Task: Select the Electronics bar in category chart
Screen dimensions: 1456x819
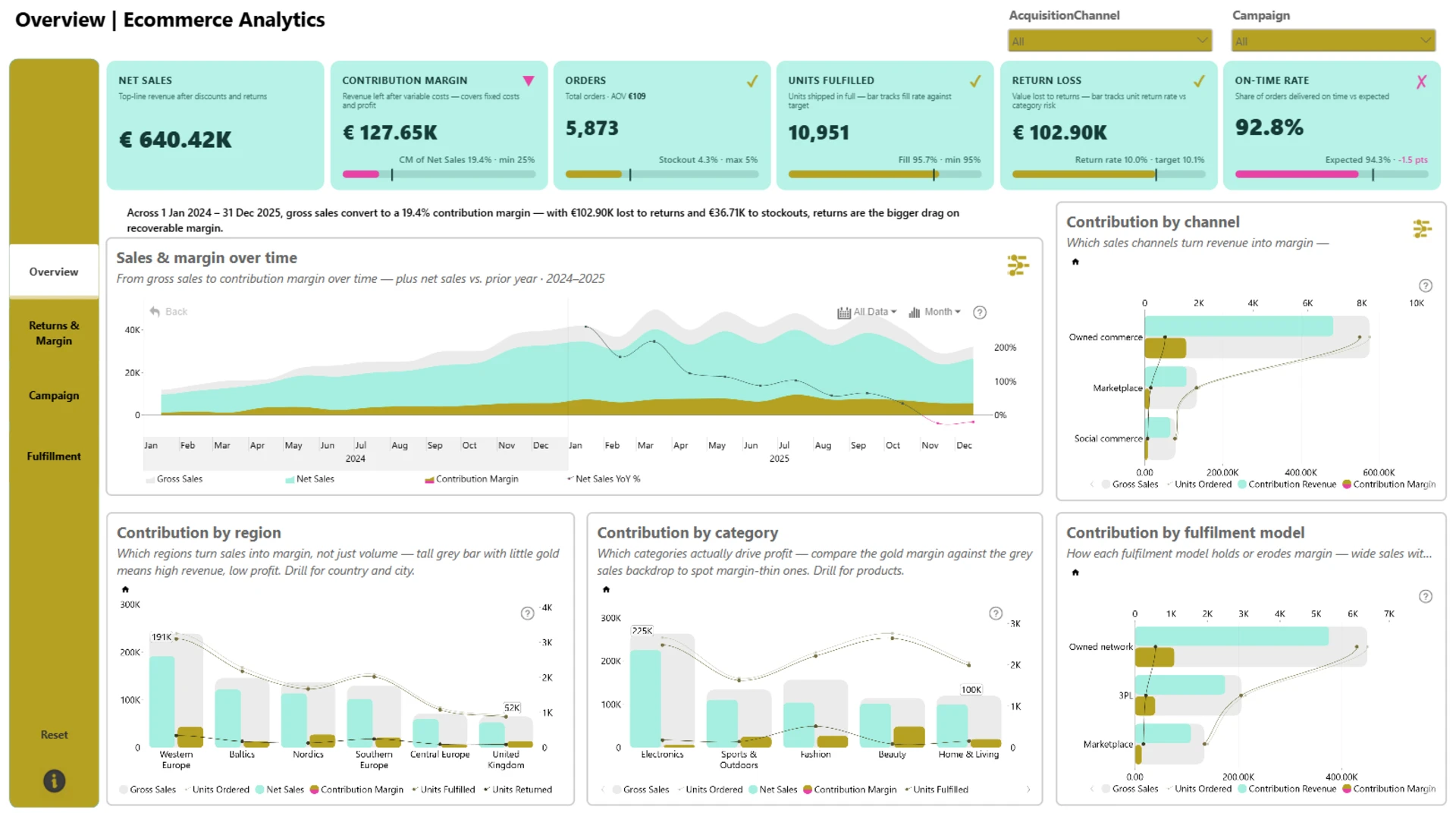Action: (x=662, y=690)
